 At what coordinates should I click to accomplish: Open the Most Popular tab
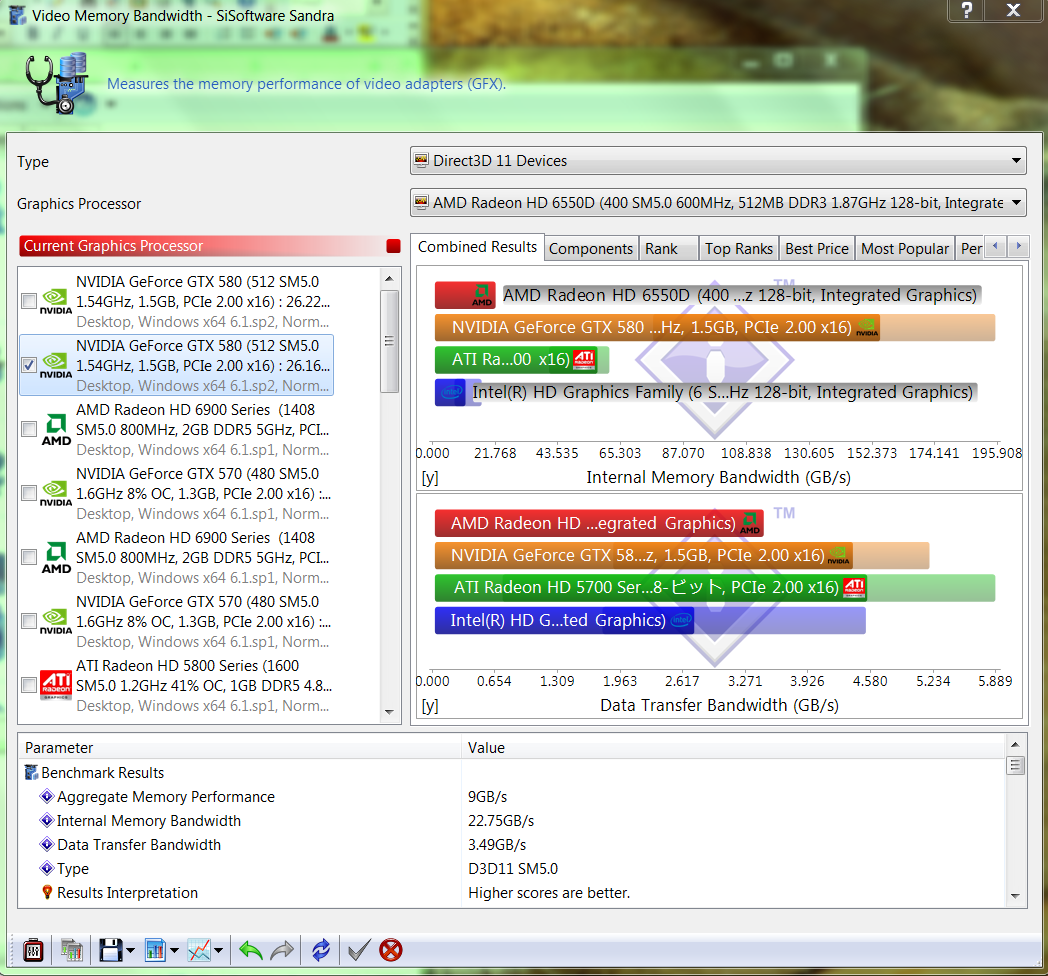click(905, 249)
